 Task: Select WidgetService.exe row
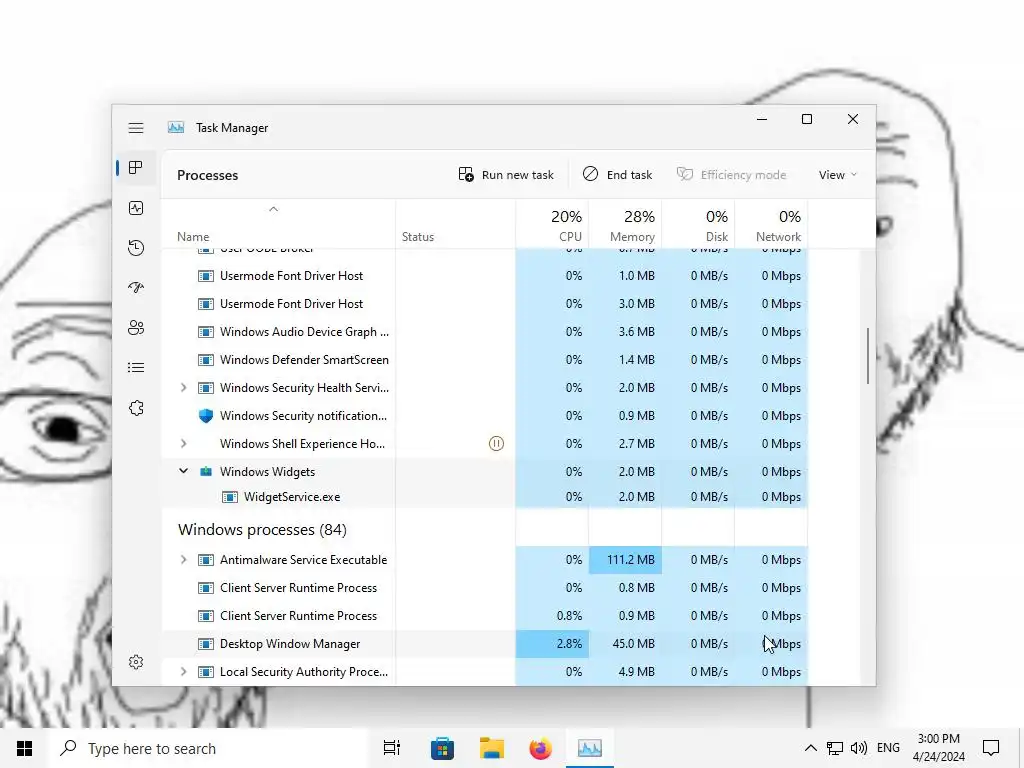pos(485,497)
